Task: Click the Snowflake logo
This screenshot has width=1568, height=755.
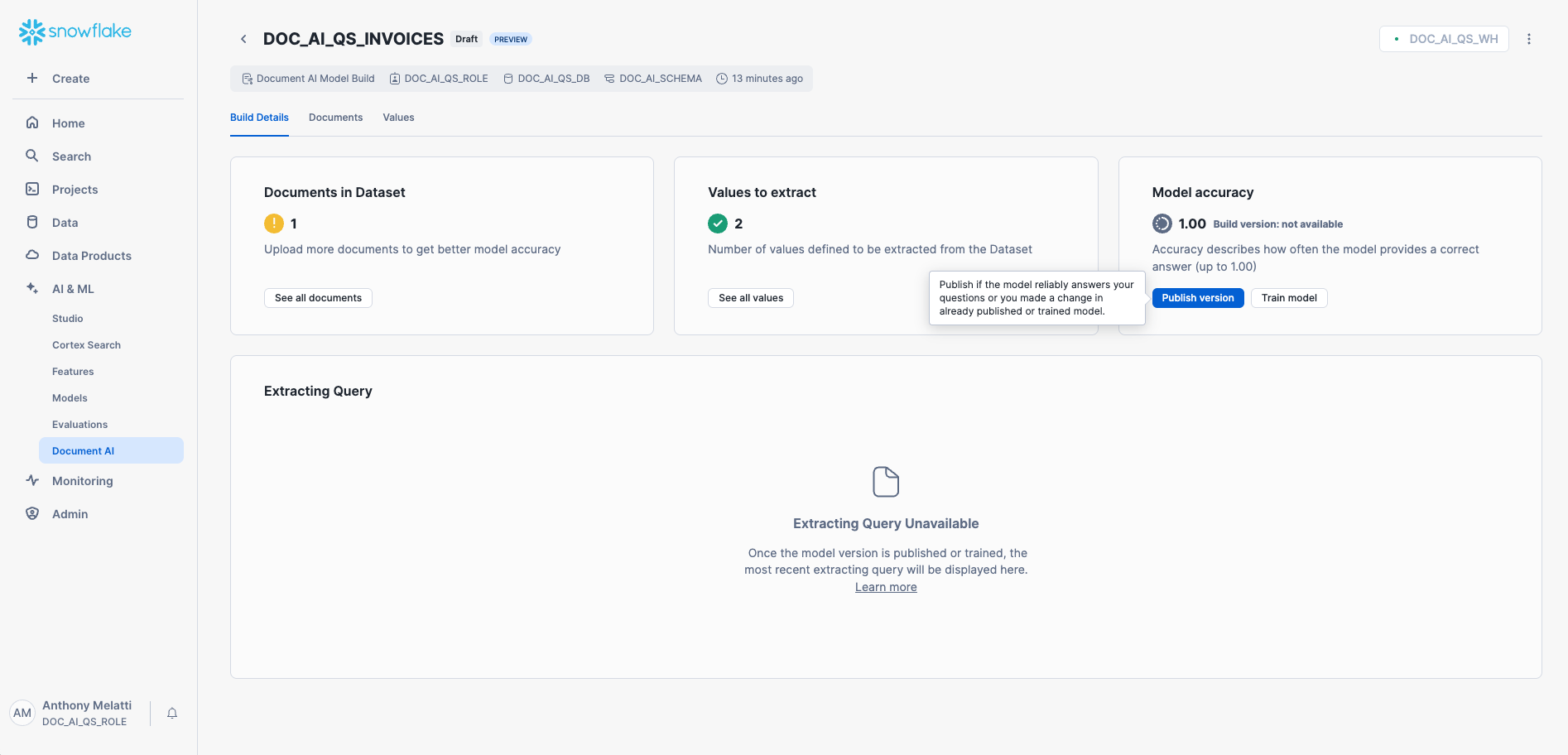Action: 75,31
